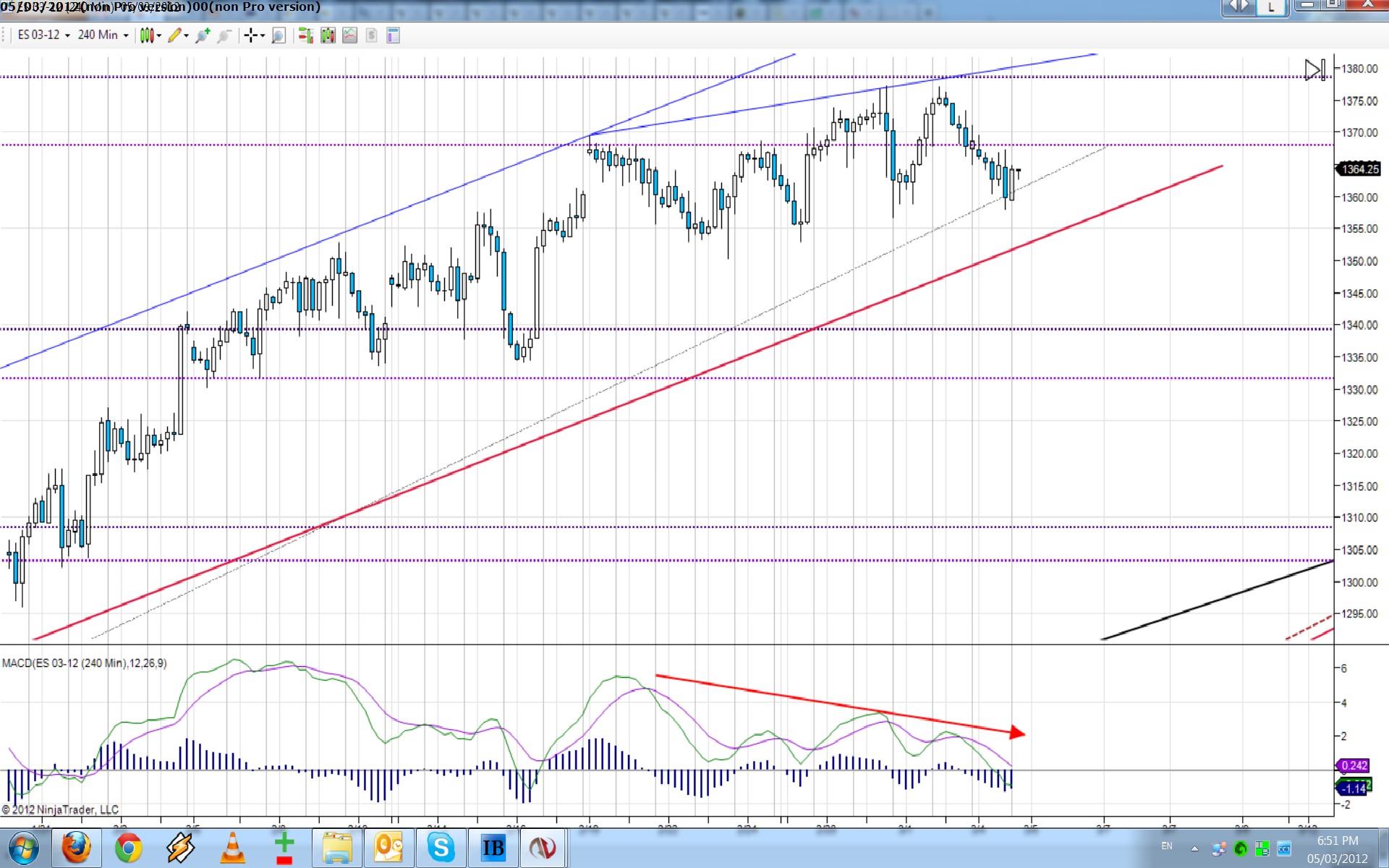Open Interactive Brokers IB taskbar icon
Screen dimensions: 1389x868
[x=493, y=848]
